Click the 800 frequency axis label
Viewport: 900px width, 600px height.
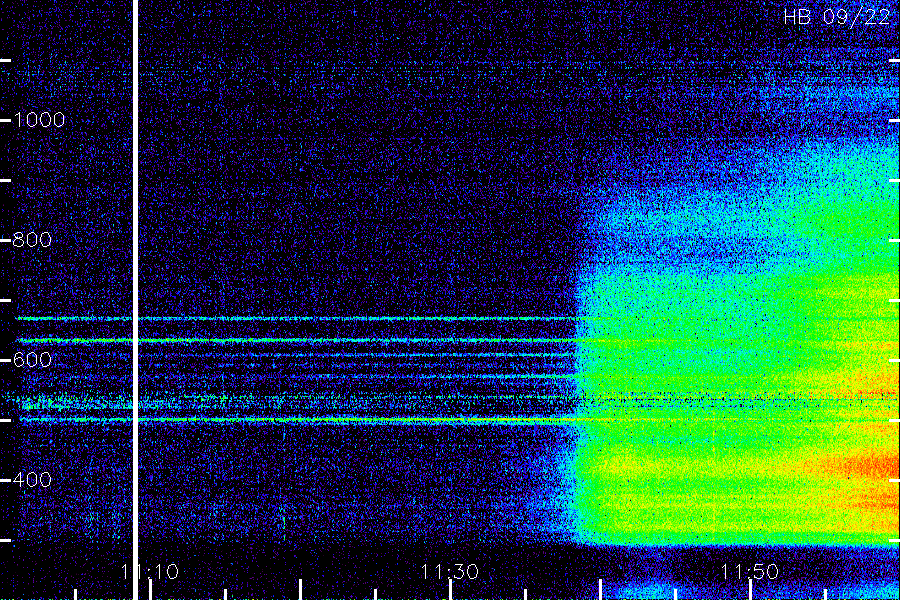click(x=32, y=239)
